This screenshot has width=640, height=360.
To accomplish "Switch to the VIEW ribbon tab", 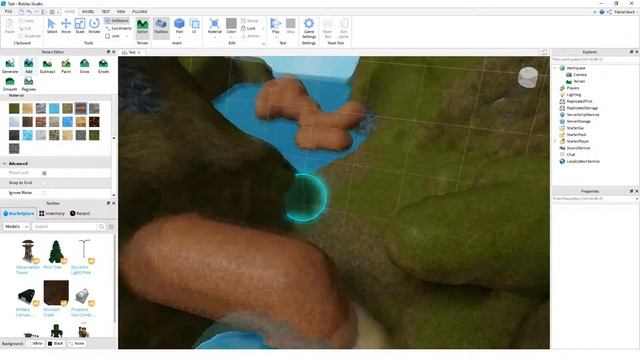I will 121,11.
